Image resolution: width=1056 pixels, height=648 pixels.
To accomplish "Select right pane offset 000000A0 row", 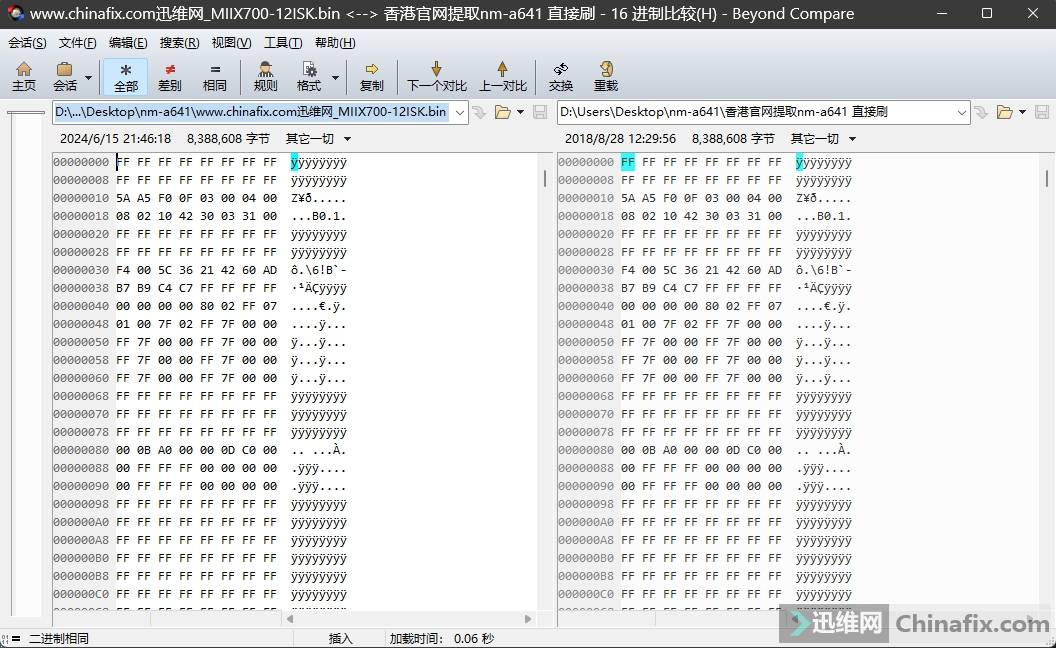I will (x=704, y=522).
